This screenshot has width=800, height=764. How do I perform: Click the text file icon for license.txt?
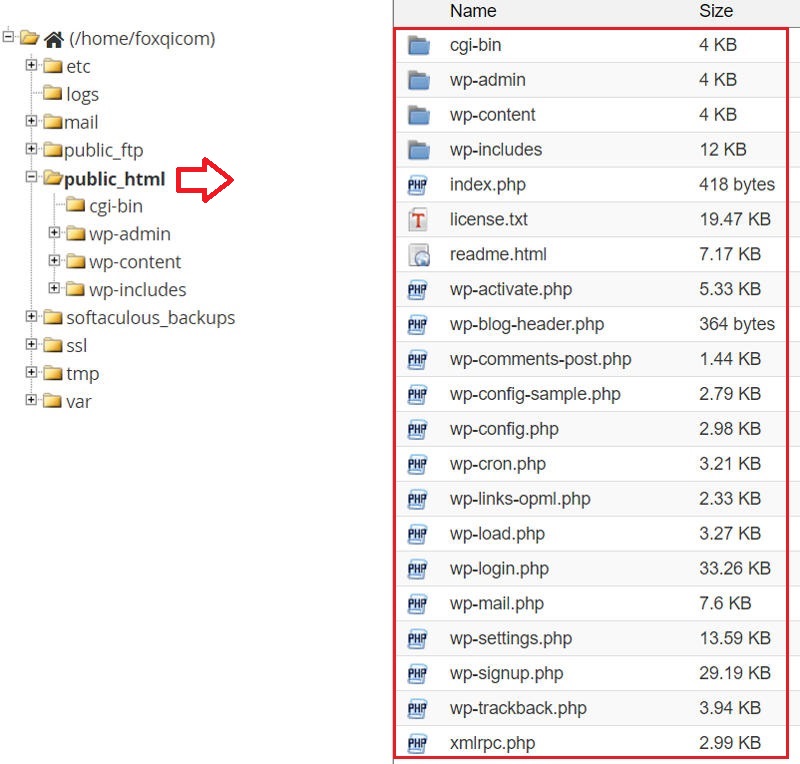417,219
